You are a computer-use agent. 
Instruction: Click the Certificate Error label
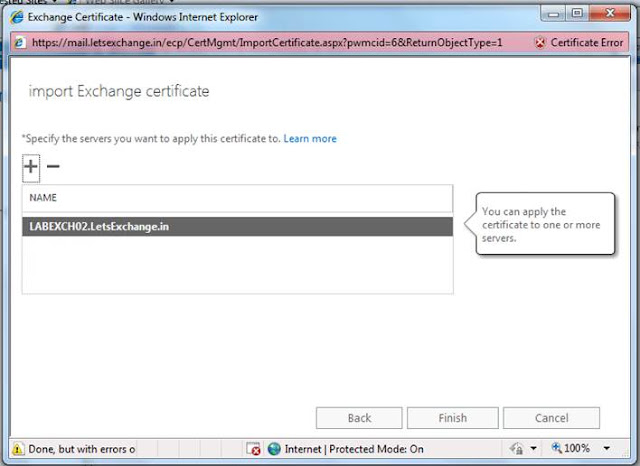coord(587,42)
